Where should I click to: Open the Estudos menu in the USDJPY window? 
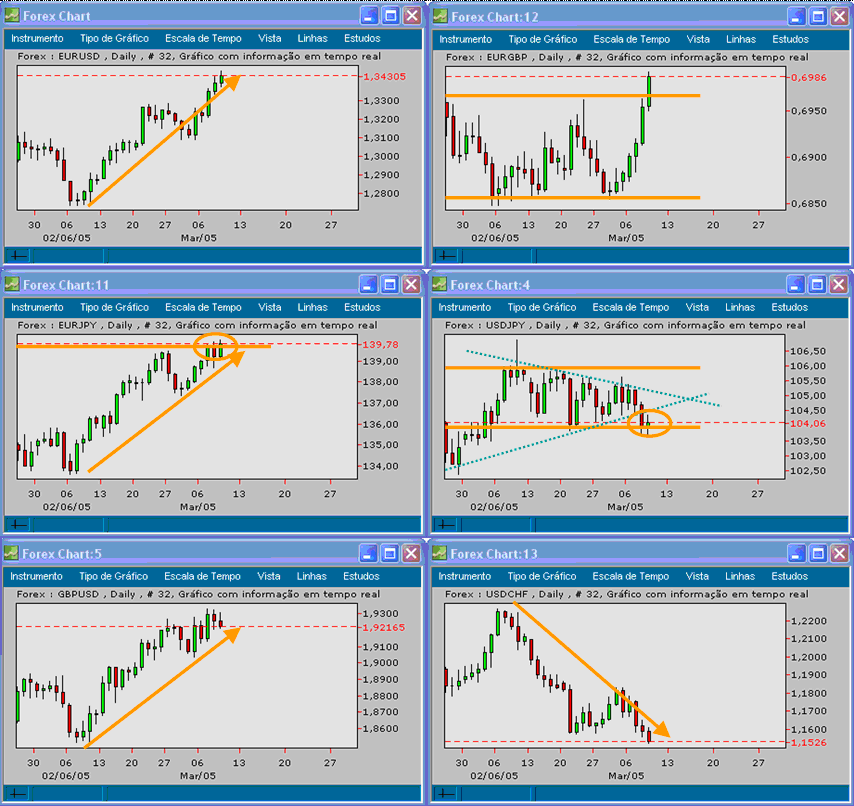tap(790, 307)
